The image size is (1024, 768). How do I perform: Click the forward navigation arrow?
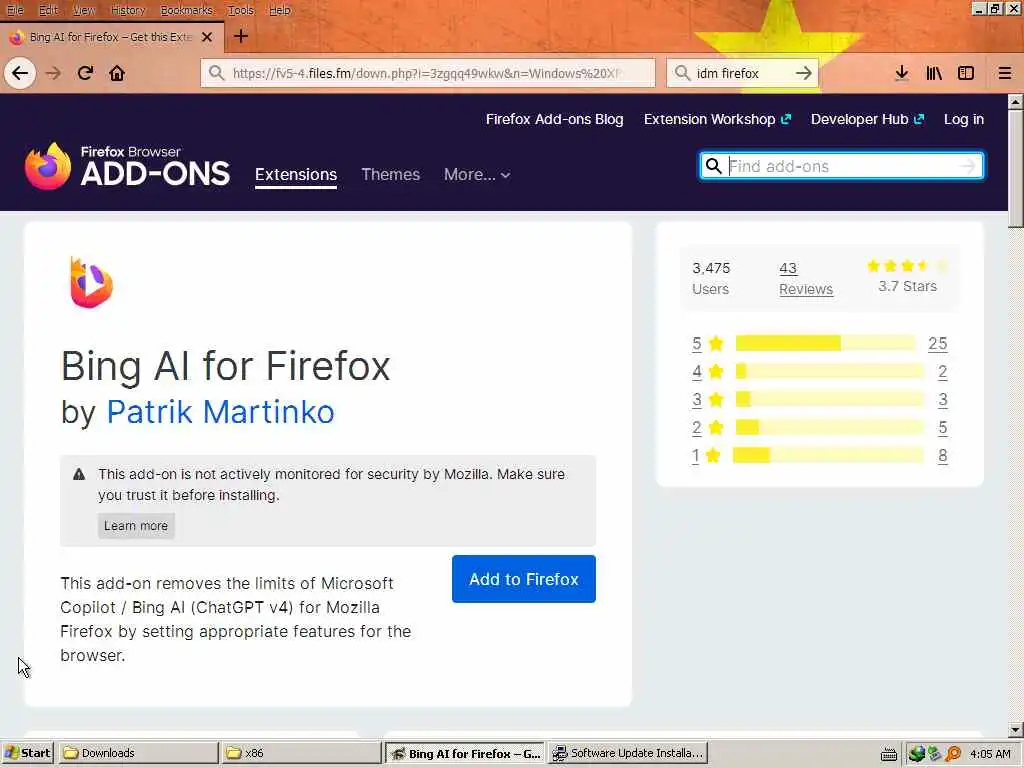point(54,73)
